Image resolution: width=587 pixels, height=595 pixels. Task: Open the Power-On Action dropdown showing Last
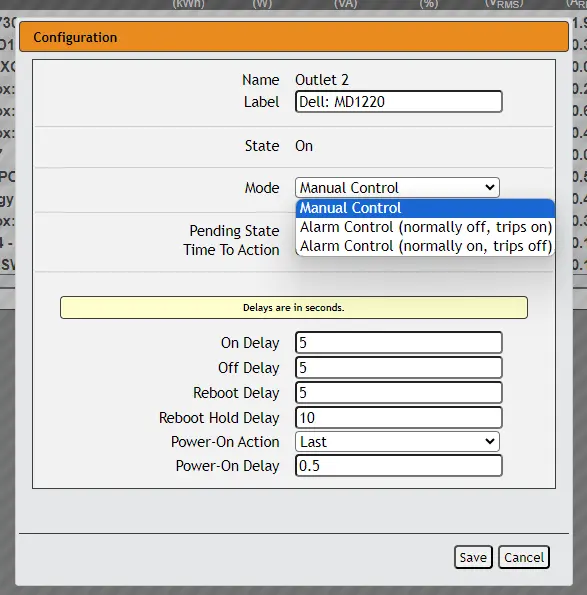point(397,442)
